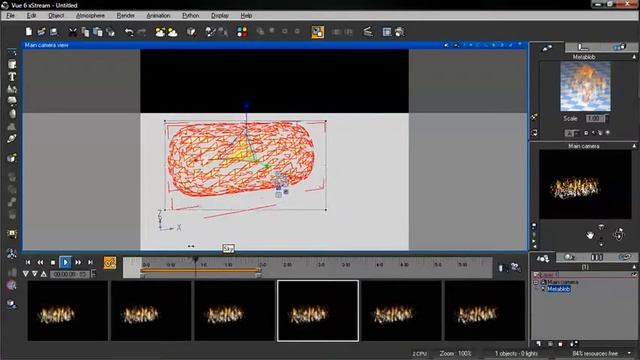This screenshot has width=640, height=360.
Task: Click the fast forward playback control
Action: coord(78,262)
